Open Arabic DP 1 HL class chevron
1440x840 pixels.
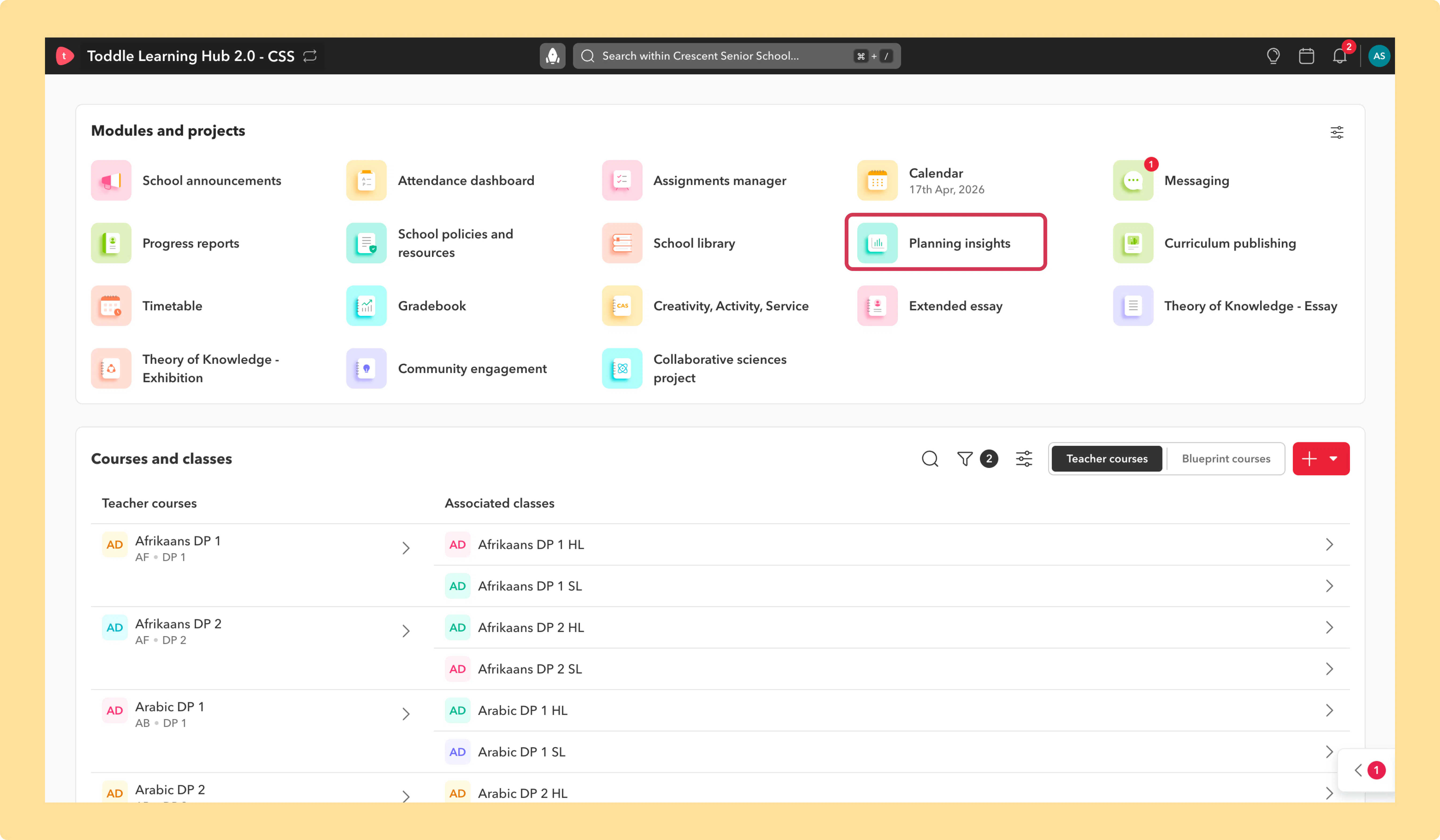coord(1329,710)
